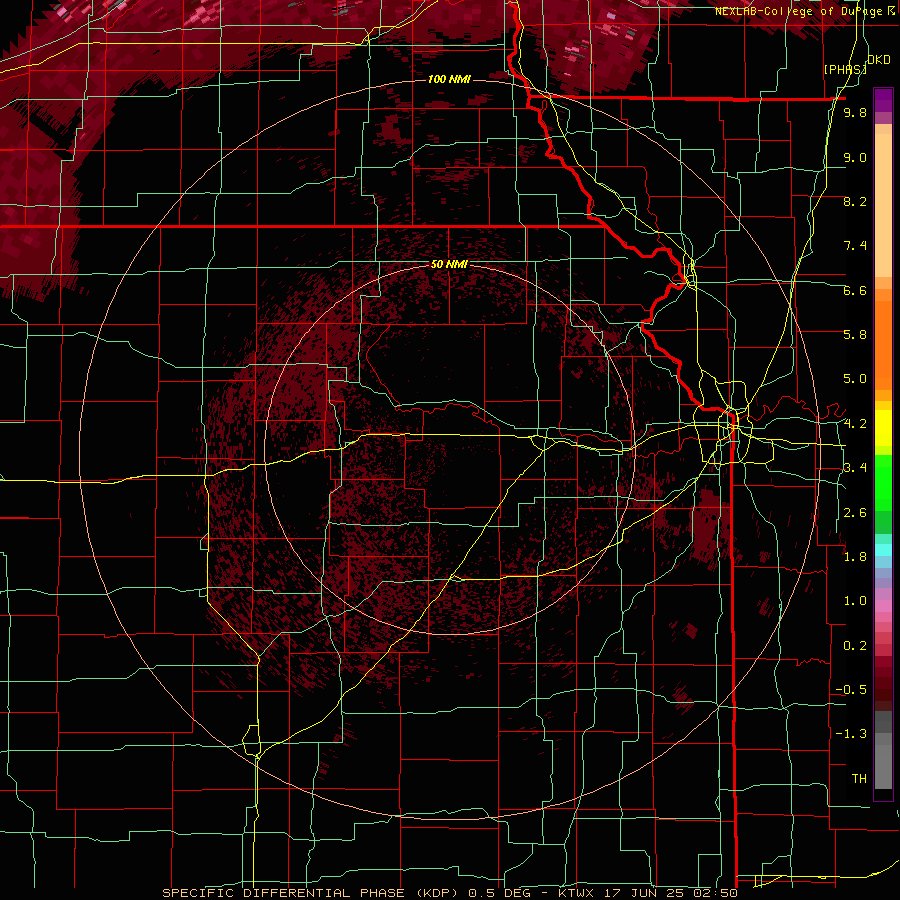Click the TH label on color scale
The width and height of the screenshot is (900, 900).
(x=859, y=779)
